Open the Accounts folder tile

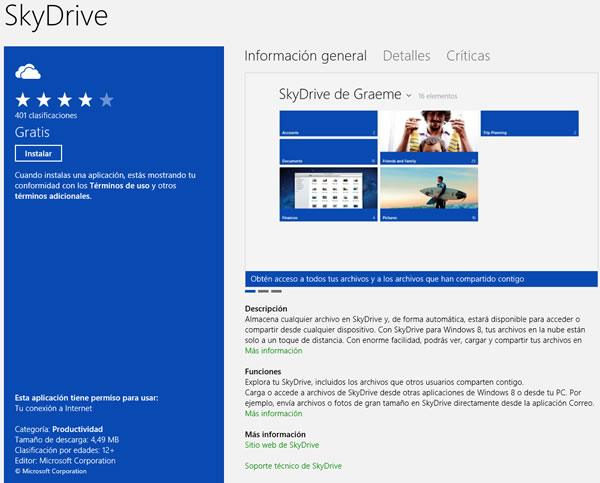[328, 123]
